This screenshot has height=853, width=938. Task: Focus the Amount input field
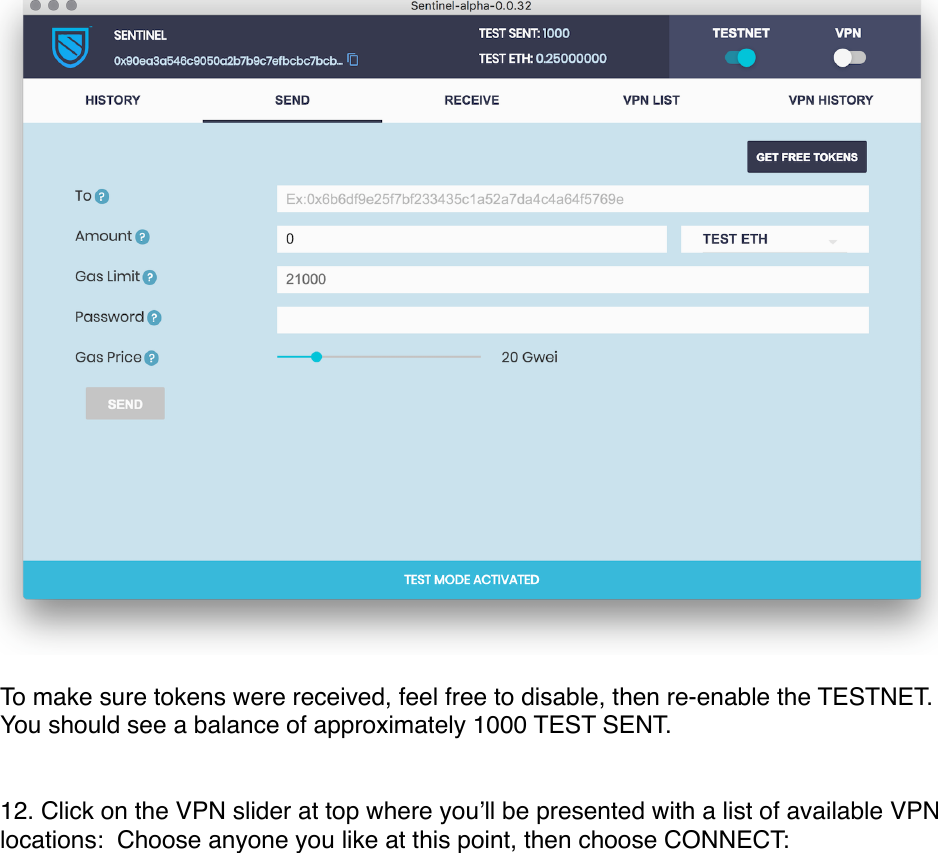[x=471, y=239]
